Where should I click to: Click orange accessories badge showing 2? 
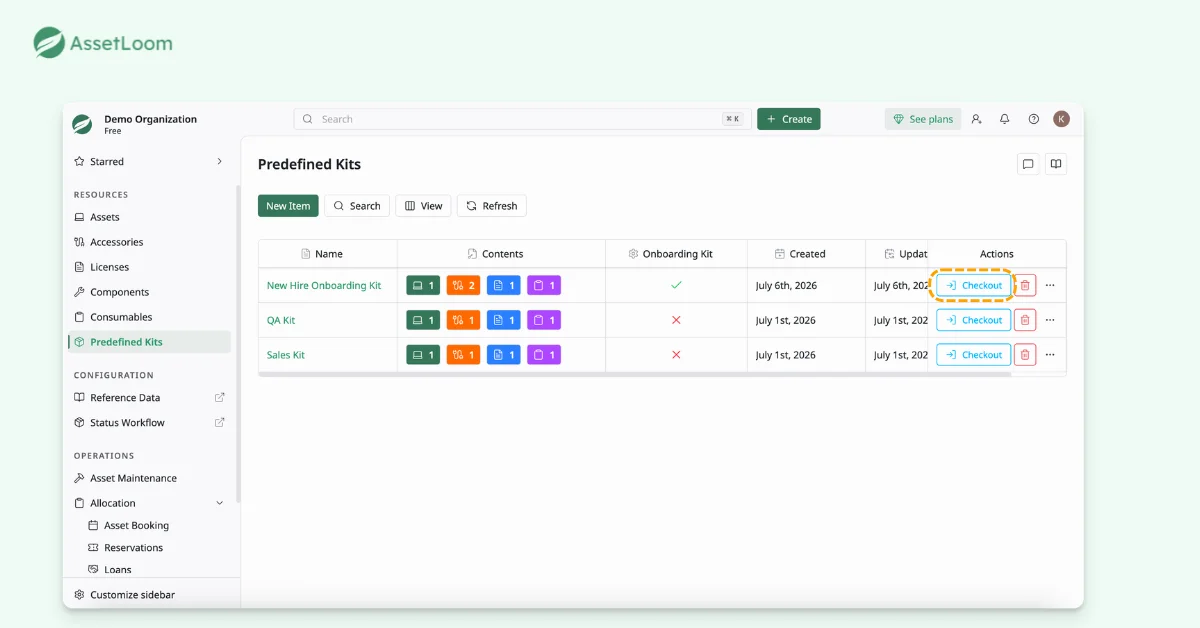click(x=463, y=286)
